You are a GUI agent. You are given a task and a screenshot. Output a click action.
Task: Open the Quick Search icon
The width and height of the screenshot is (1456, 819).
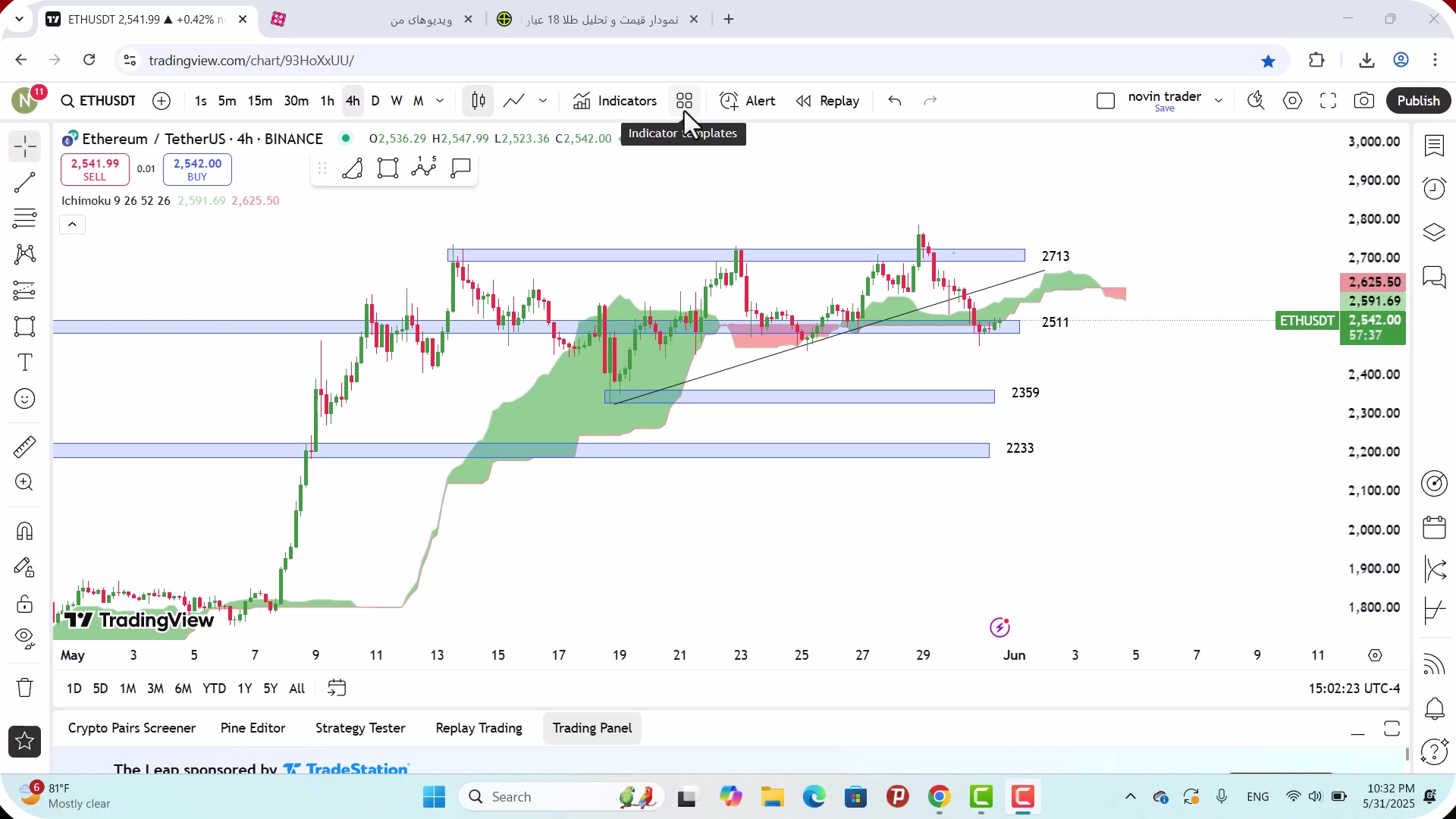coord(1256,101)
